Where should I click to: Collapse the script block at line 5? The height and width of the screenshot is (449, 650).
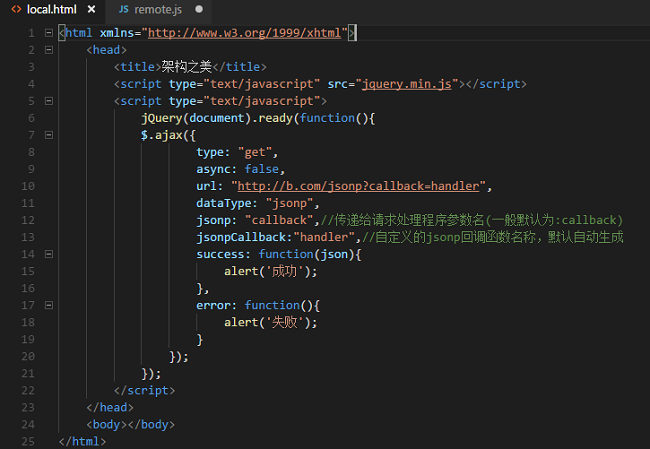49,101
